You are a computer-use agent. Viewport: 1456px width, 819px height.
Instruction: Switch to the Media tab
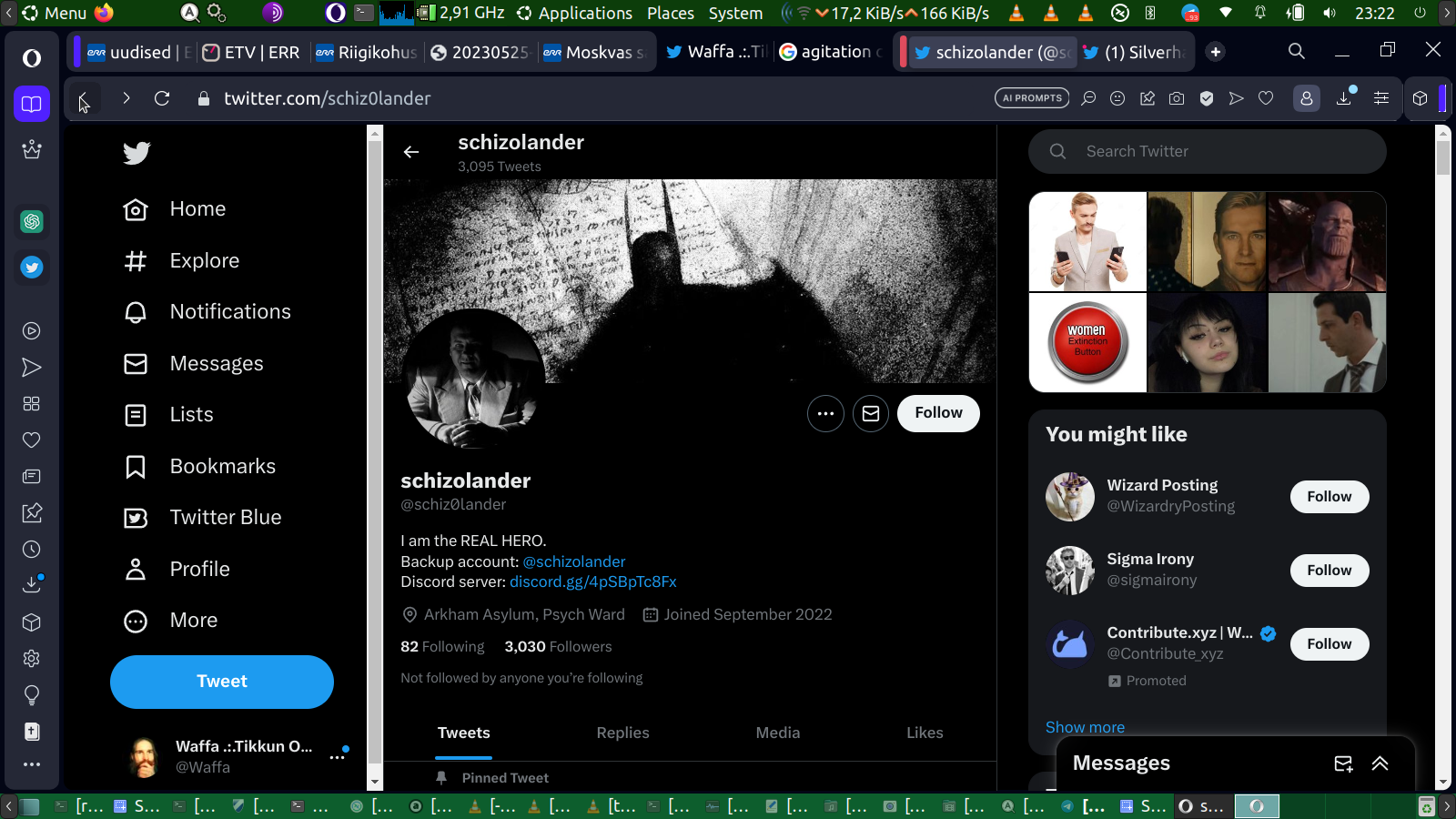[778, 733]
